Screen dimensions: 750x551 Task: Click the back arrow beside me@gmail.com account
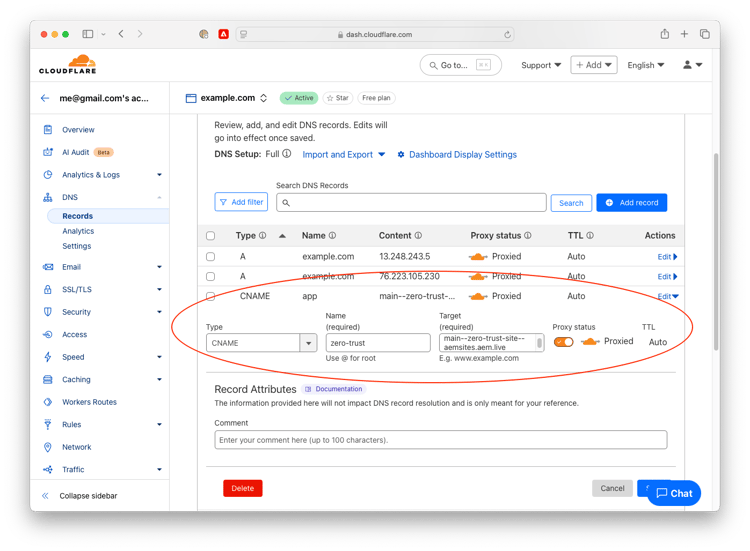[x=45, y=98]
